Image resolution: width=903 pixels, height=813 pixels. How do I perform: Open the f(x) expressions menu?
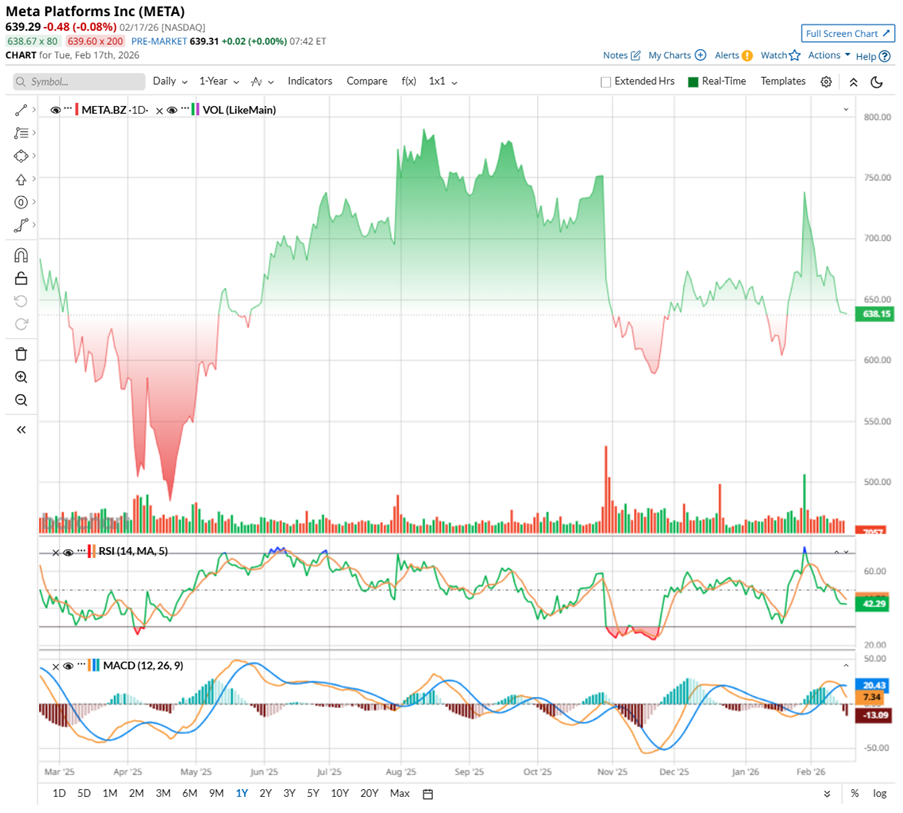(x=409, y=81)
